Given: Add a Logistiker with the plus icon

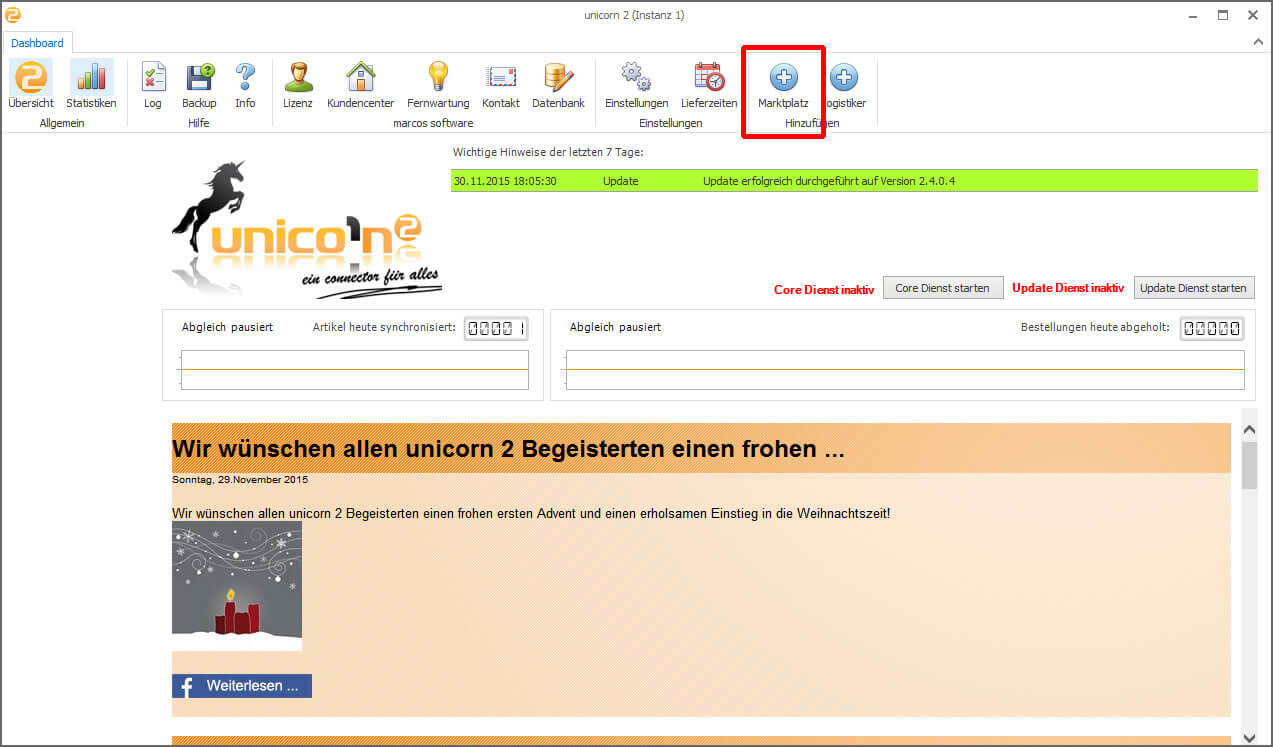Looking at the screenshot, I should [x=844, y=78].
